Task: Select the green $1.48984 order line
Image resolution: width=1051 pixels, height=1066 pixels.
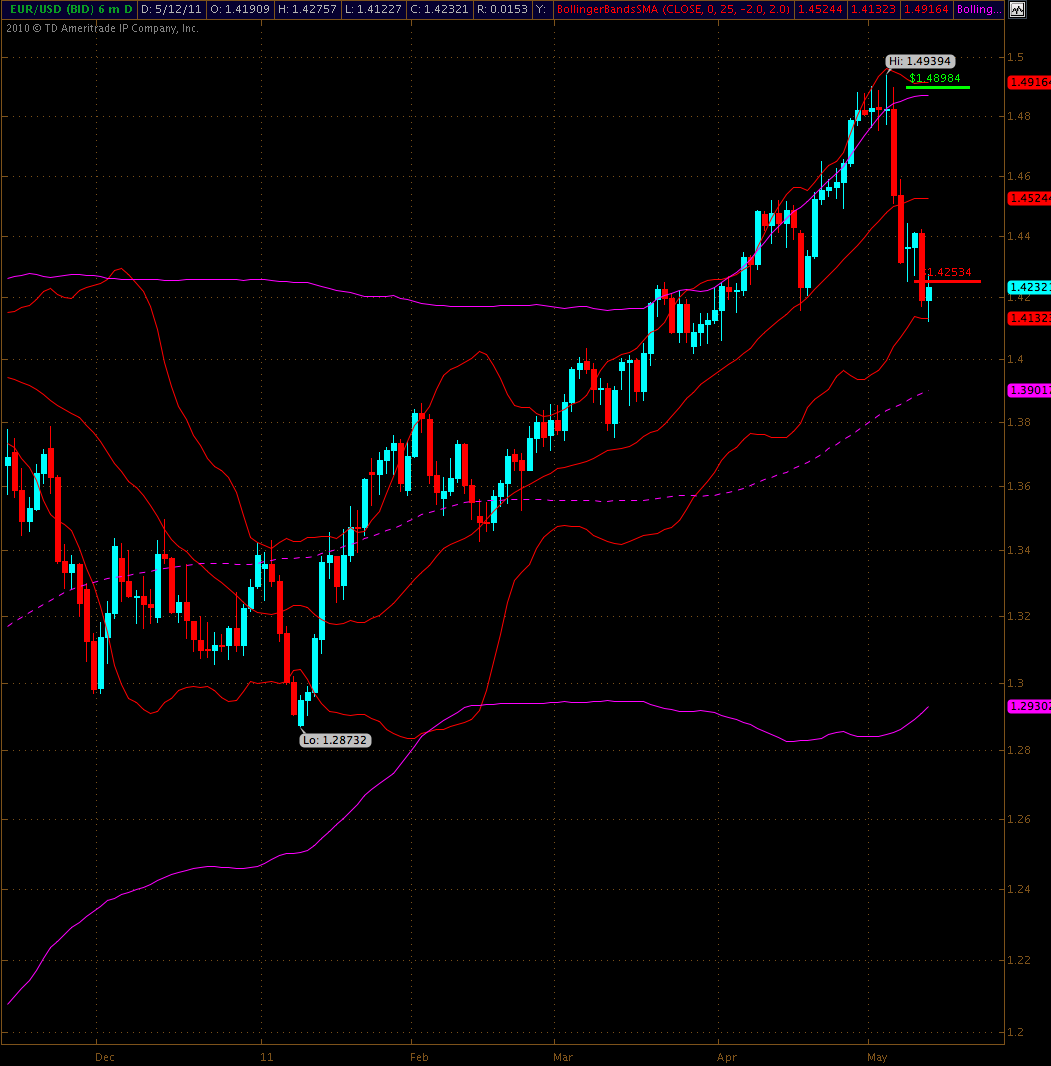Action: (x=937, y=87)
